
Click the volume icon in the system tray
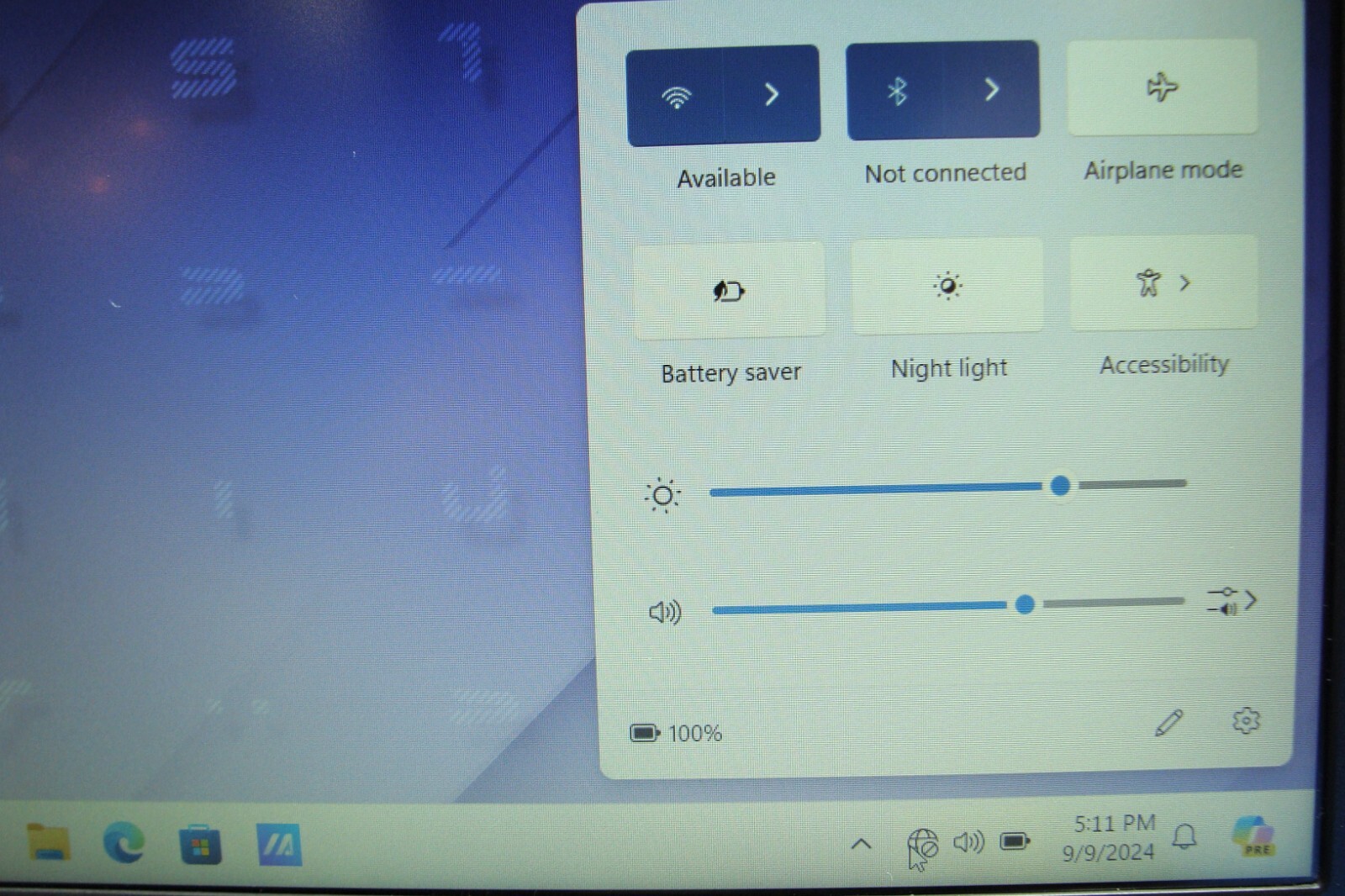pos(968,841)
